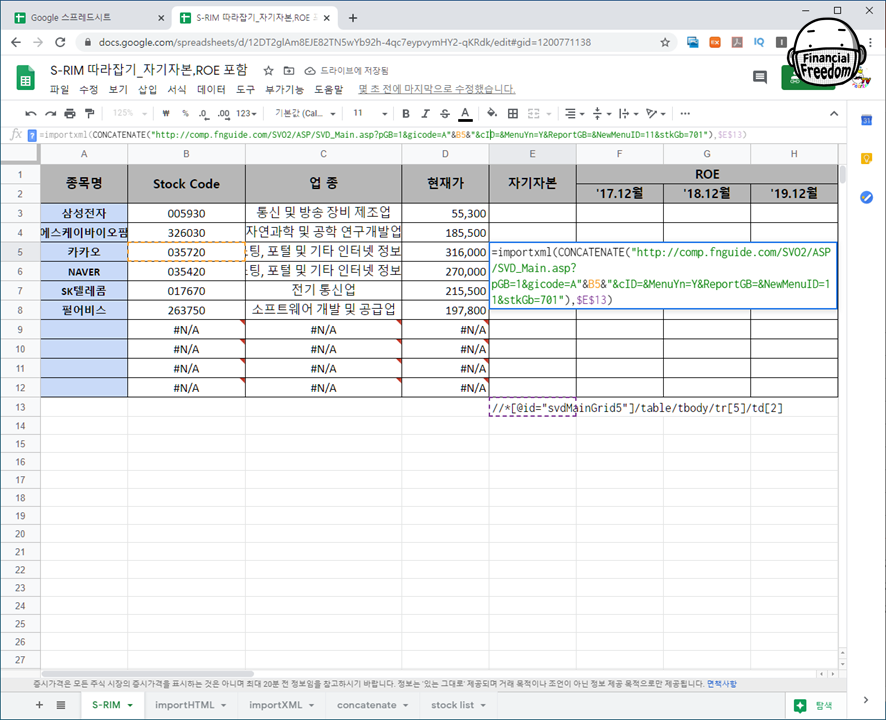Increase decimal places
The width and height of the screenshot is (886, 720).
[224, 114]
